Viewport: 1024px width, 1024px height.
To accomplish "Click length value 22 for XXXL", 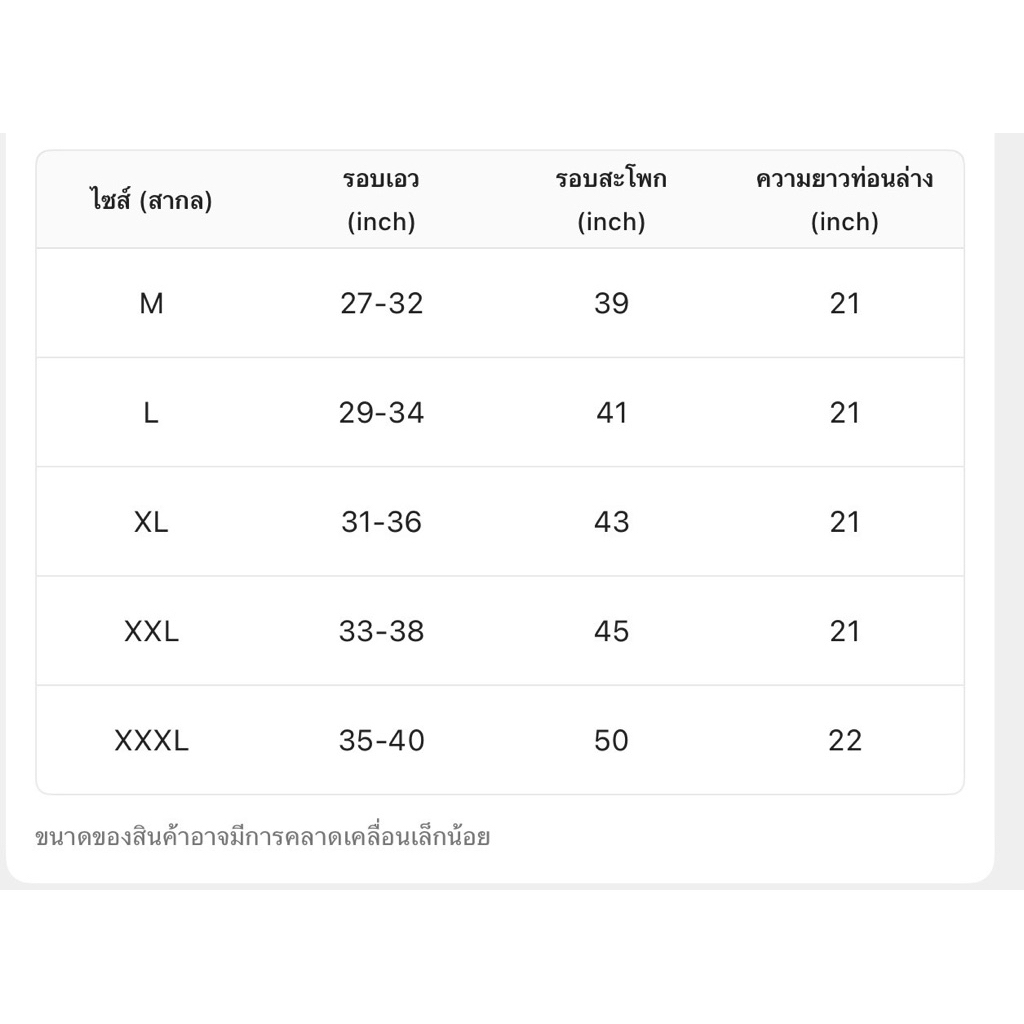I will 845,741.
